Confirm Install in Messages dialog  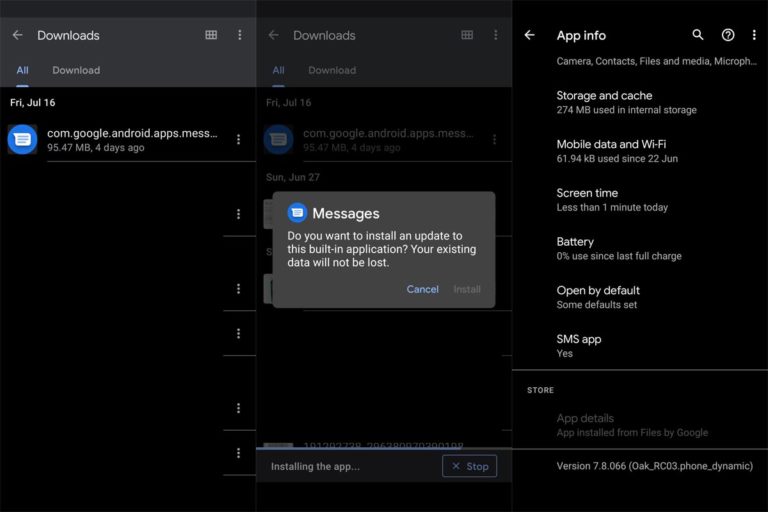[467, 289]
